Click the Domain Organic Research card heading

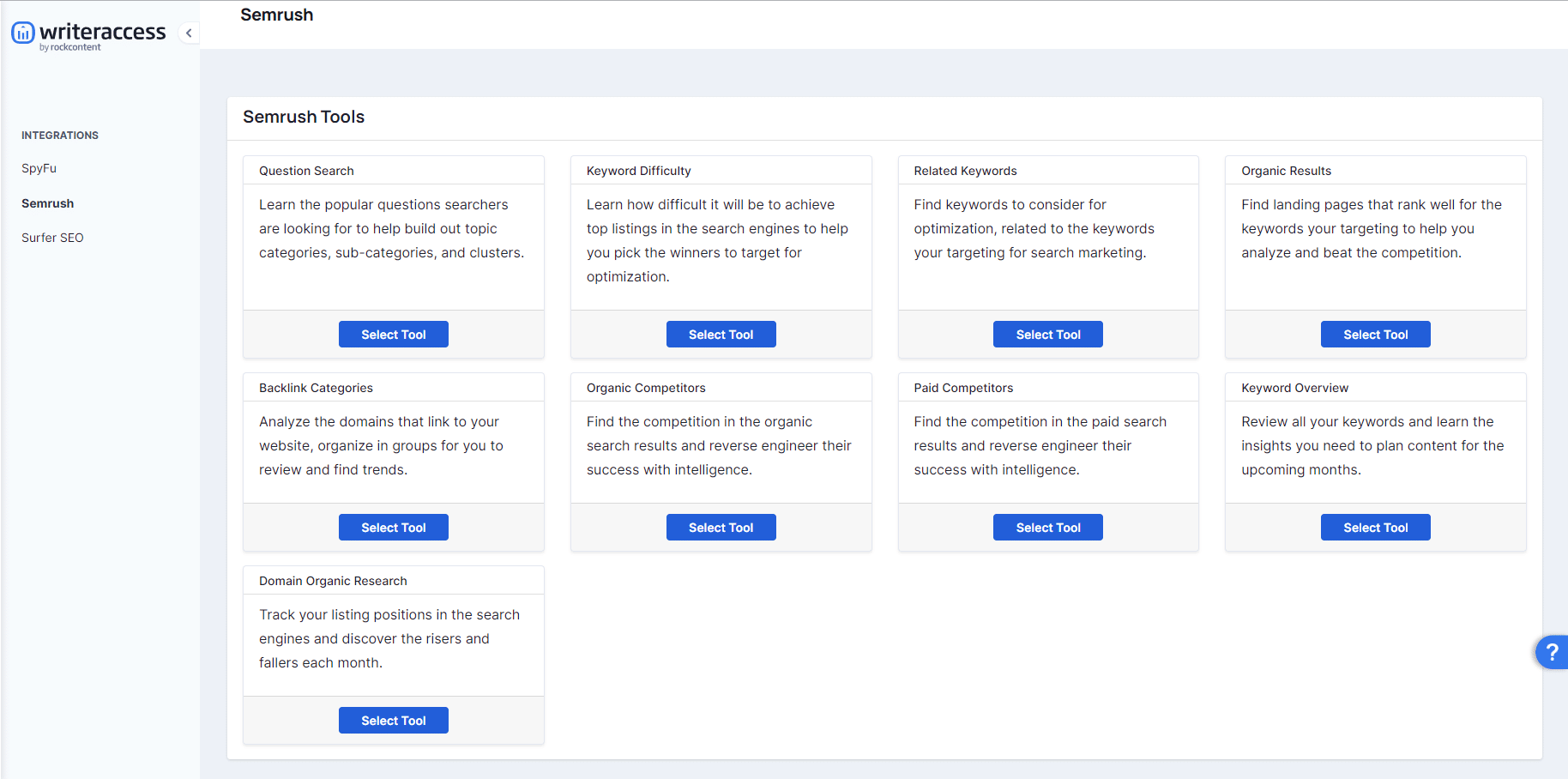click(333, 581)
